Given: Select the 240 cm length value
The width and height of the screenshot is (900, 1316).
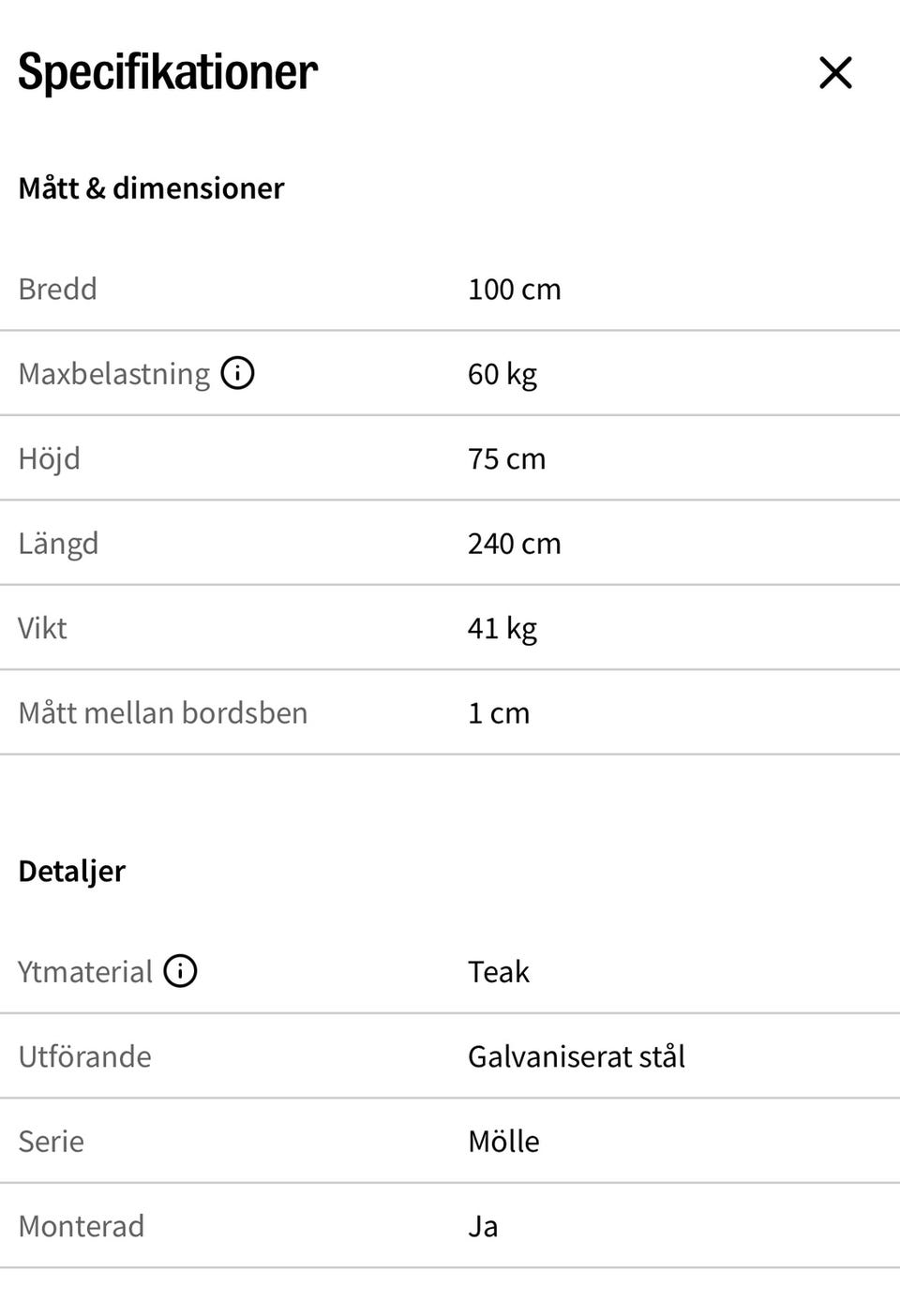Looking at the screenshot, I should point(514,544).
